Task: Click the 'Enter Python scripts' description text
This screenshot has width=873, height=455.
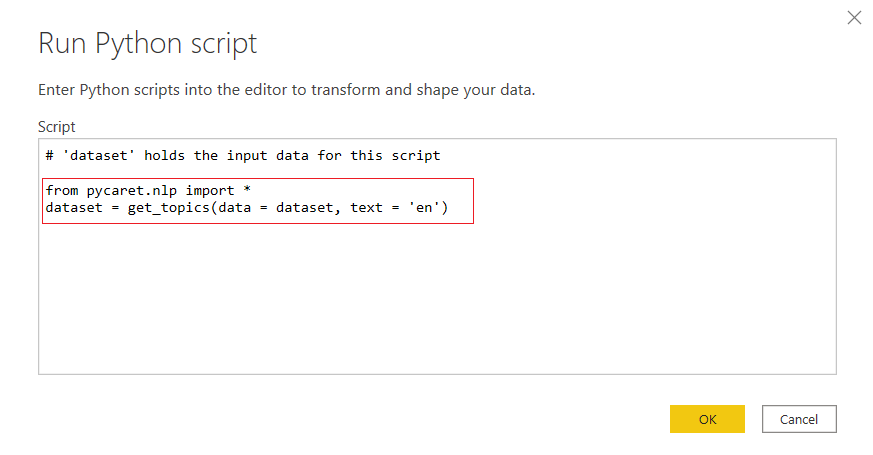Action: point(286,90)
